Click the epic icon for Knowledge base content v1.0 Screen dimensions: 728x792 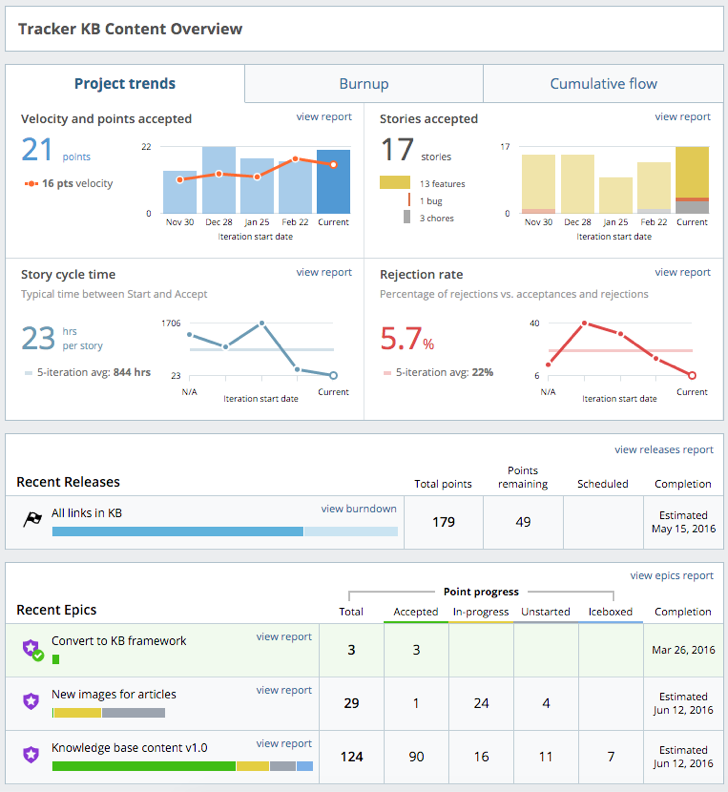point(32,755)
